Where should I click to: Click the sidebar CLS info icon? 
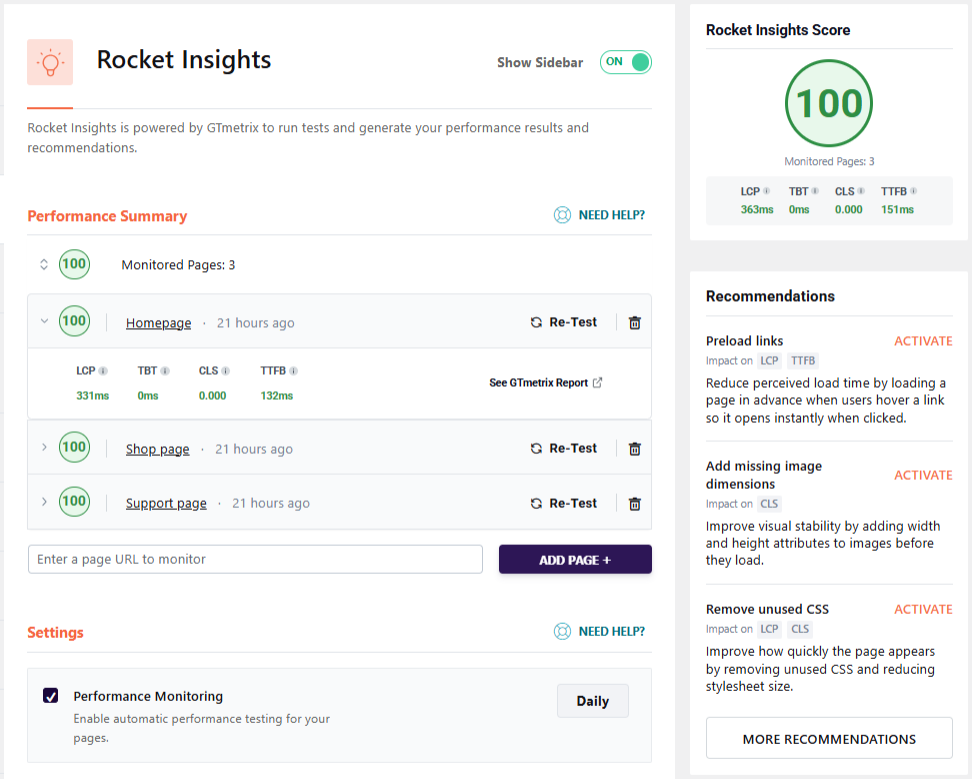pos(861,191)
